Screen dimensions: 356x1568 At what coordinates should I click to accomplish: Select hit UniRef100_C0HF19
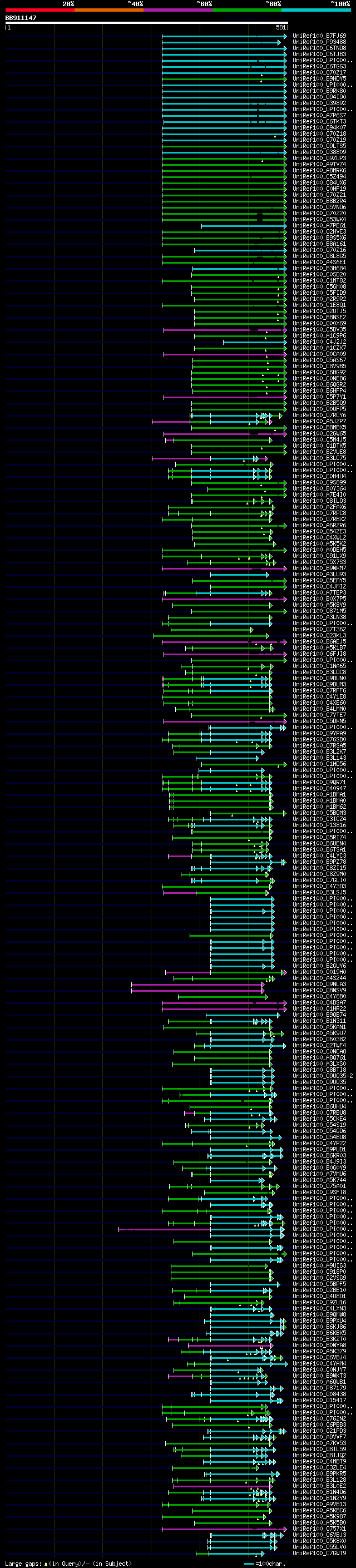click(319, 189)
